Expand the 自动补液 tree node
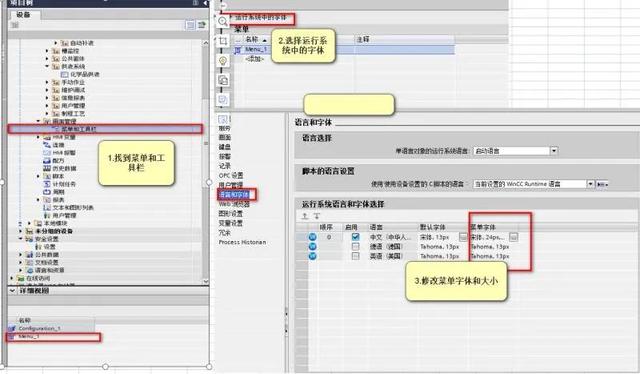Image resolution: width=640 pixels, height=374 pixels. 56,43
